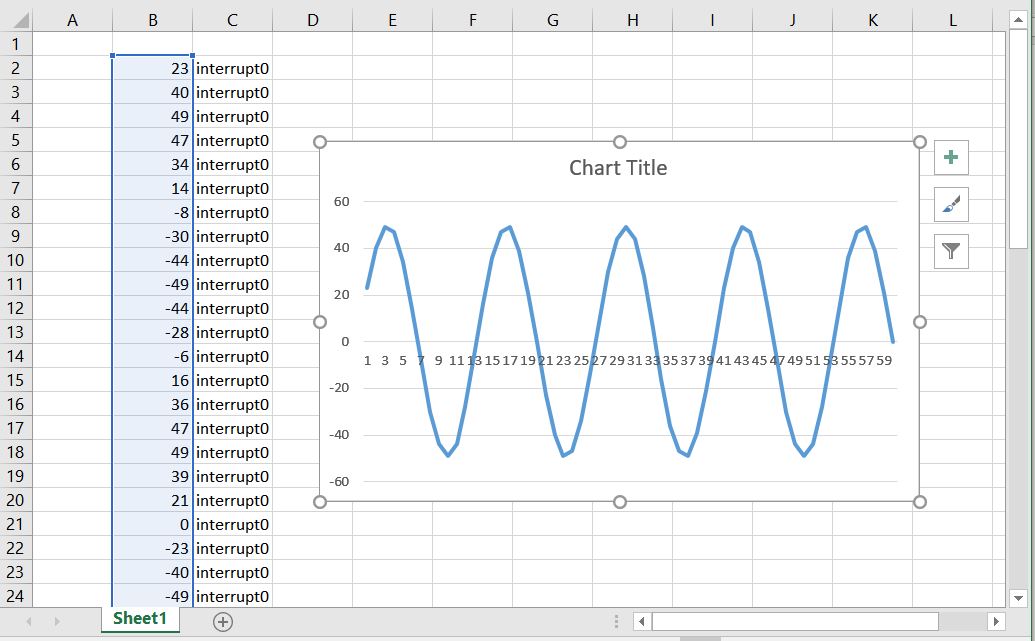1035x641 pixels.
Task: Click the horizontal scrollbar thumb
Action: click(x=795, y=622)
